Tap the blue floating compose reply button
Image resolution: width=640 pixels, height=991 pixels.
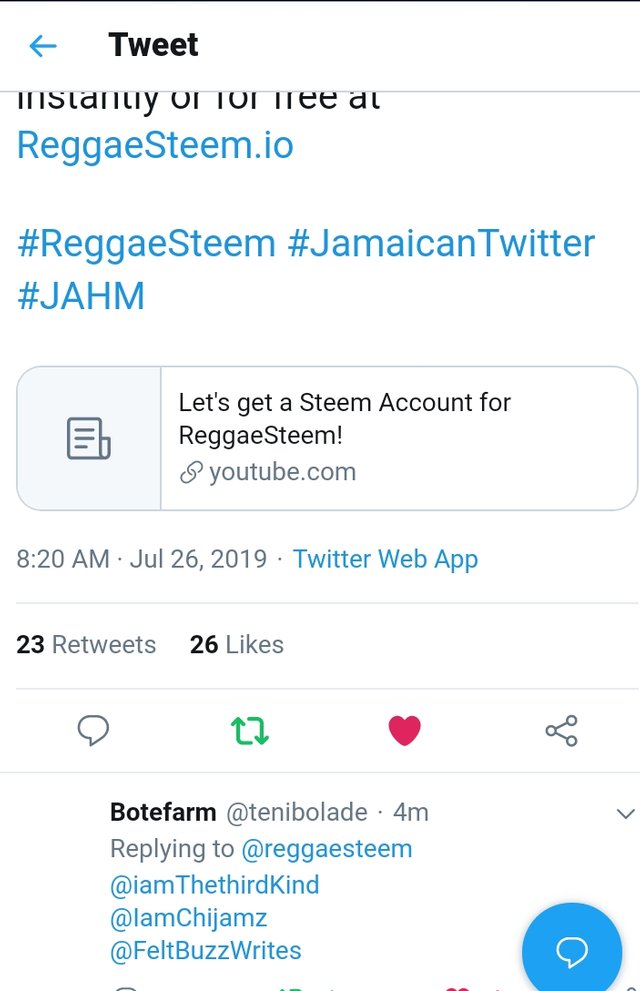[x=572, y=950]
